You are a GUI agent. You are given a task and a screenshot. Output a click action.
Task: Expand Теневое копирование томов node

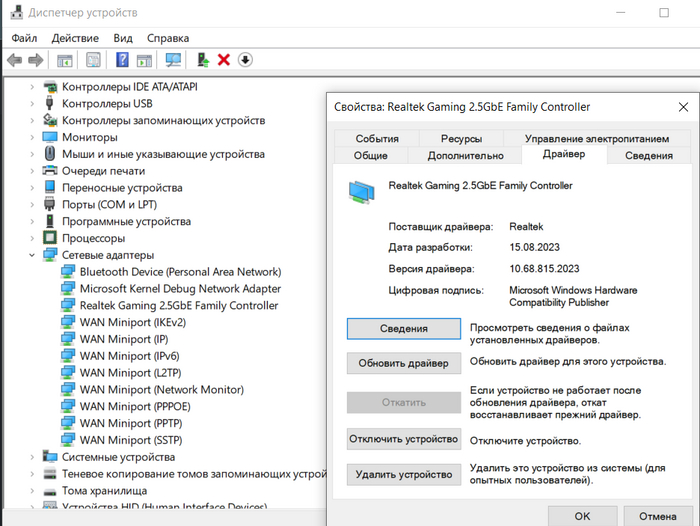pyautogui.click(x=32, y=474)
